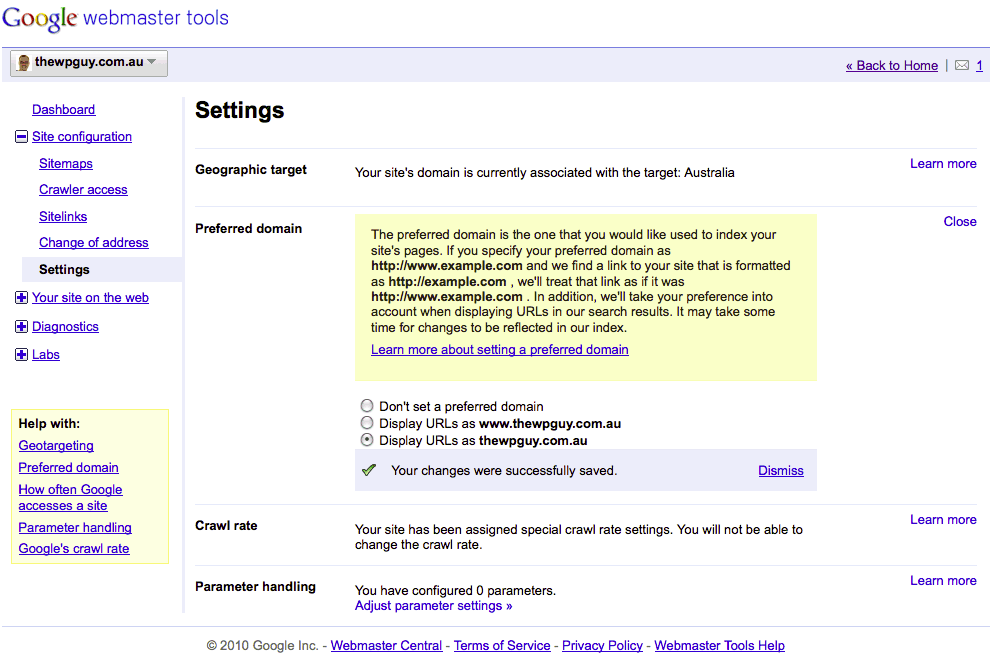Expand the Labs section plus icon
998x664 pixels.
21,355
